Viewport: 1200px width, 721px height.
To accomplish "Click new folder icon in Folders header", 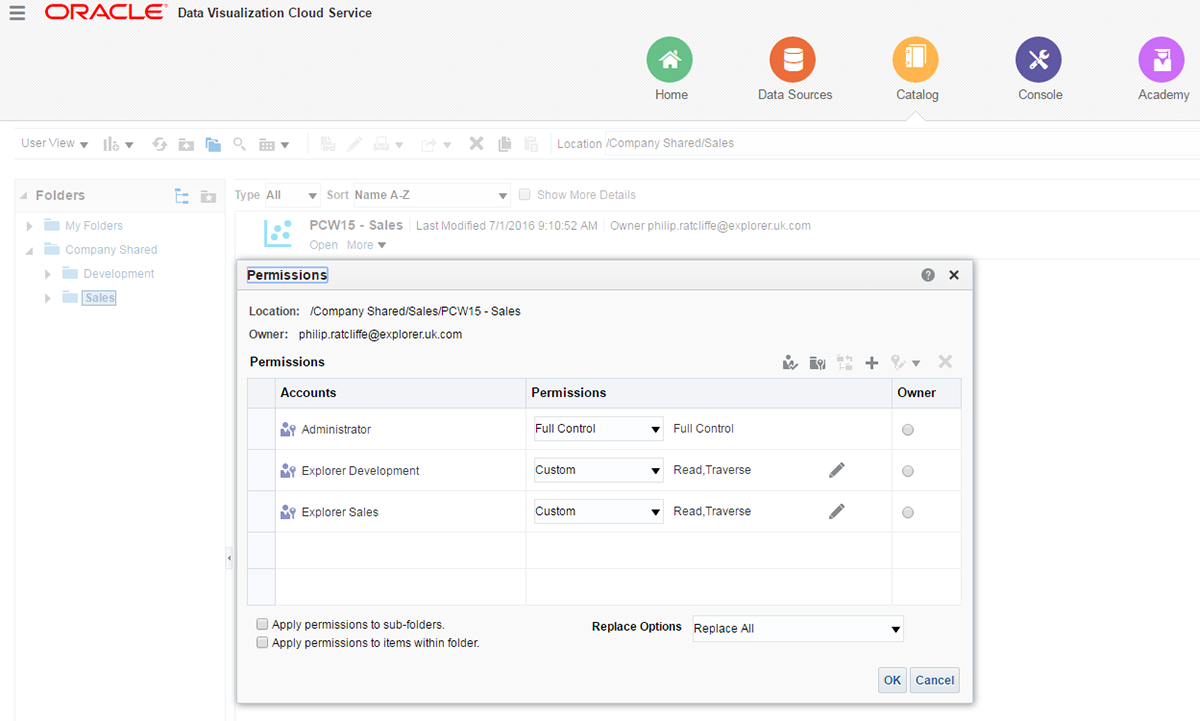I will tap(208, 196).
